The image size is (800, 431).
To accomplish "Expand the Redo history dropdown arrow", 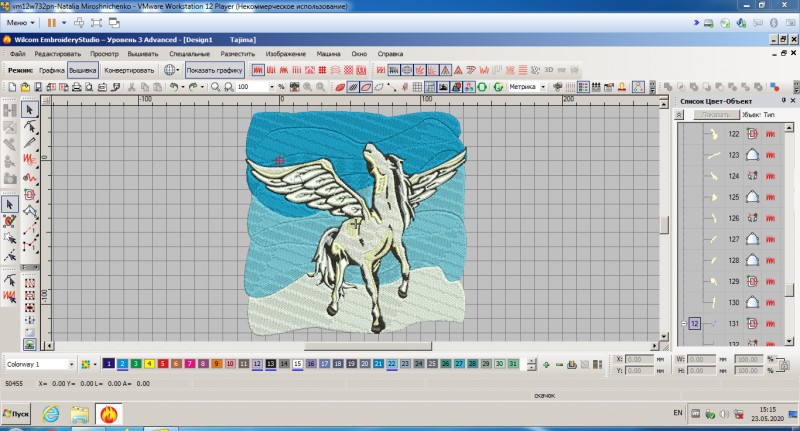I will tap(202, 87).
